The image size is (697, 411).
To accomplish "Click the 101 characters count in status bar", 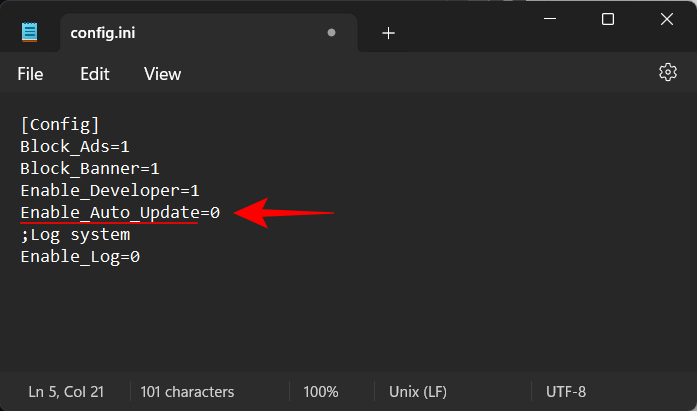I will click(x=187, y=392).
